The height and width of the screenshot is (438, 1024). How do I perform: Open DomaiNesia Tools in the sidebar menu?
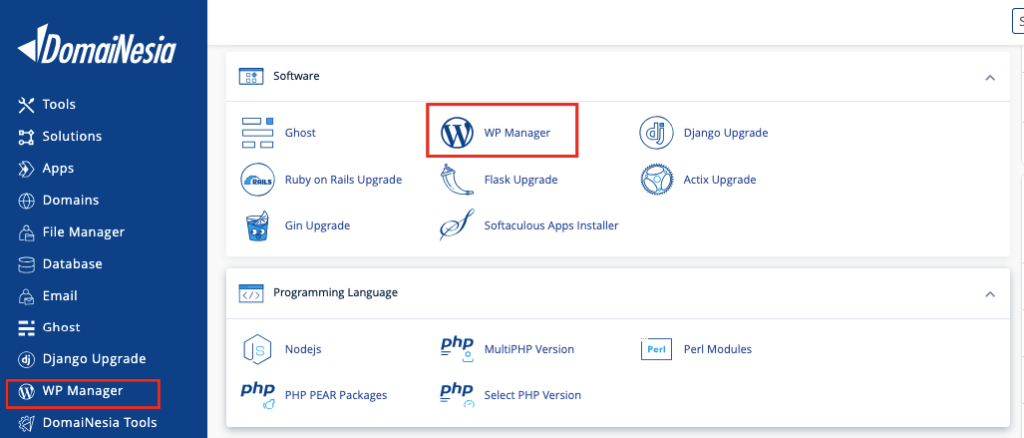coord(100,423)
